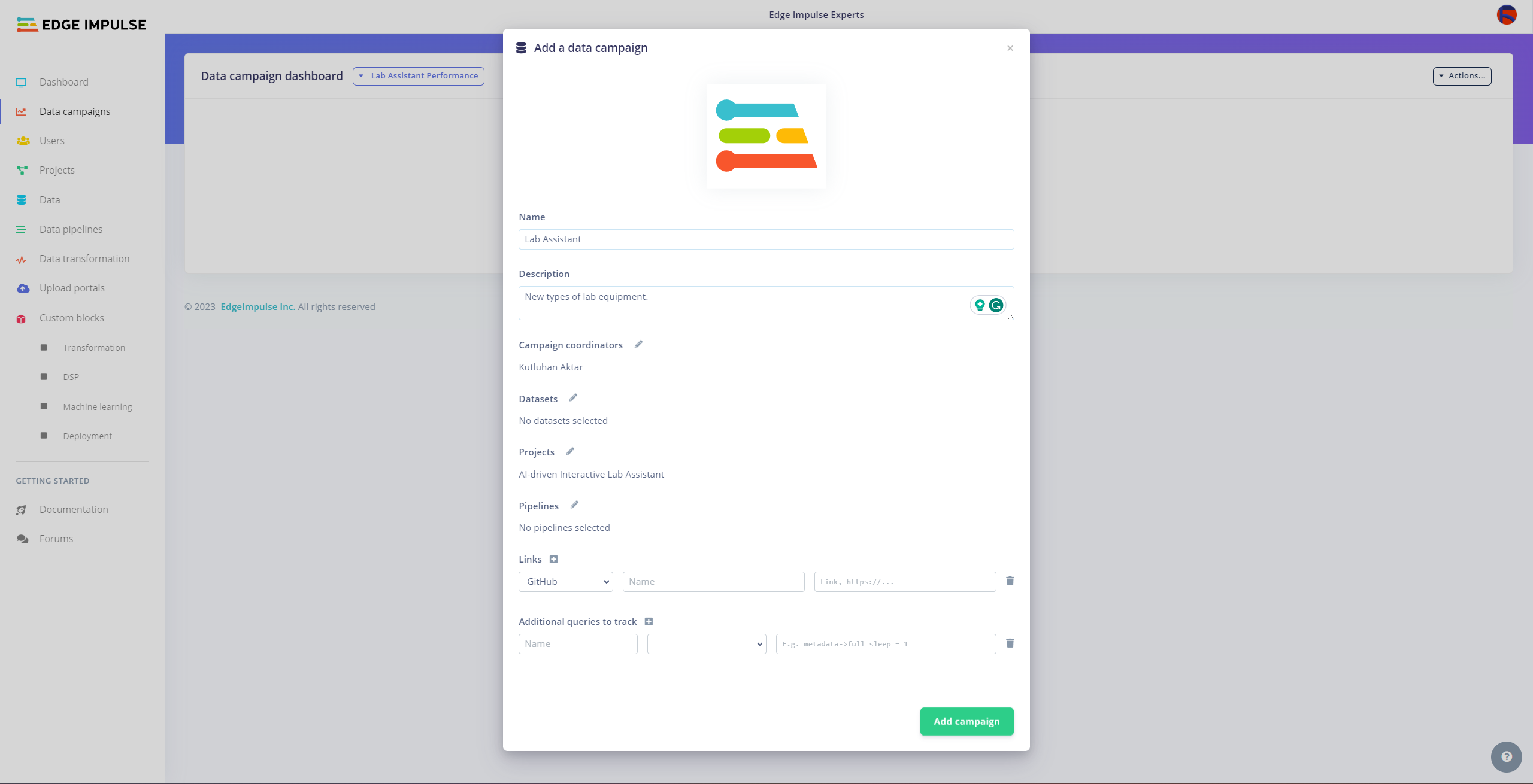Click the pencil icon beside Campaign coordinators
The width and height of the screenshot is (1533, 784).
point(638,344)
